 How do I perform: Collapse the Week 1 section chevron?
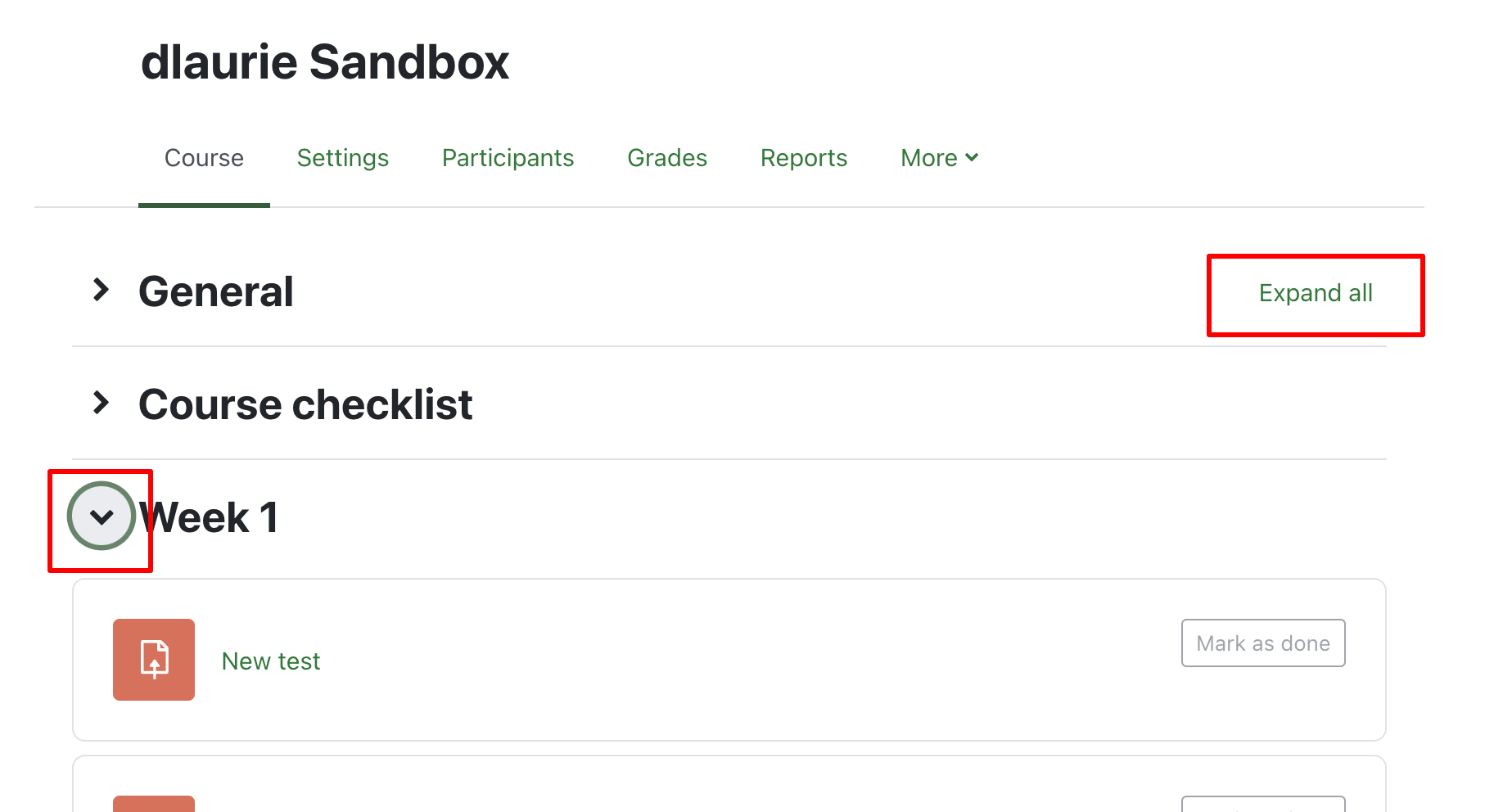tap(102, 517)
